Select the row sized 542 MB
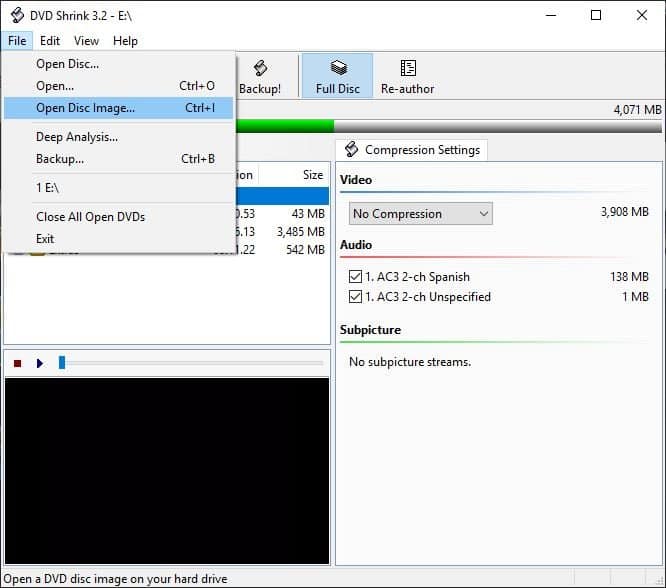Viewport: 666px width, 588px height. pyautogui.click(x=282, y=249)
